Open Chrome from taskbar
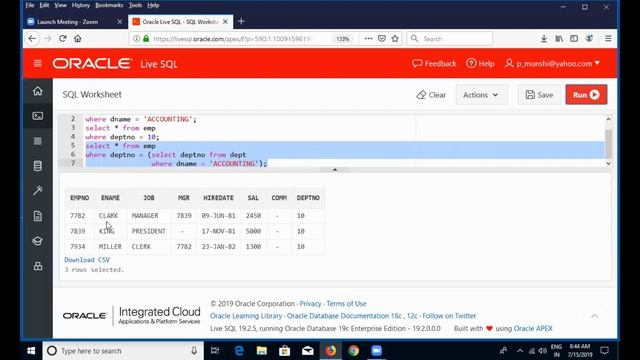 (x=353, y=351)
